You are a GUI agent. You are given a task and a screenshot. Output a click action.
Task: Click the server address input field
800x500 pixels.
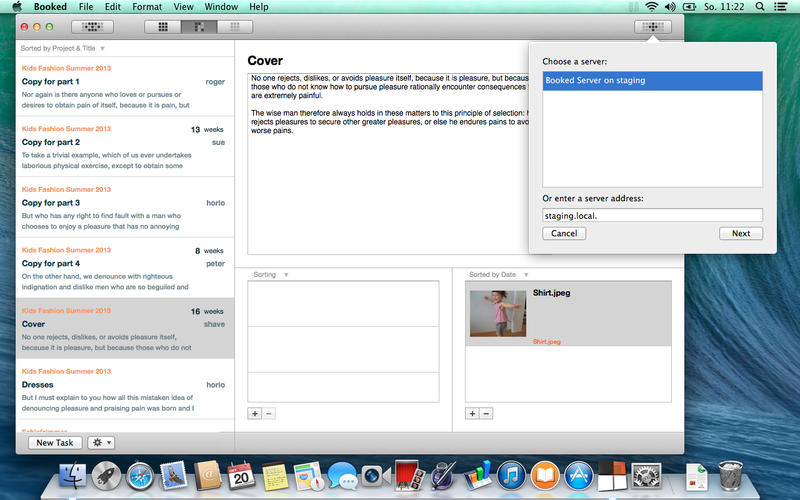[x=653, y=215]
